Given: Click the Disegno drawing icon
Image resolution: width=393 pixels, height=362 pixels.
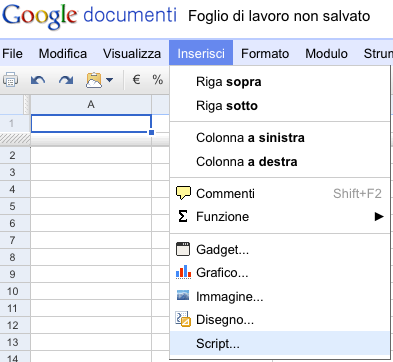Looking at the screenshot, I should [183, 319].
